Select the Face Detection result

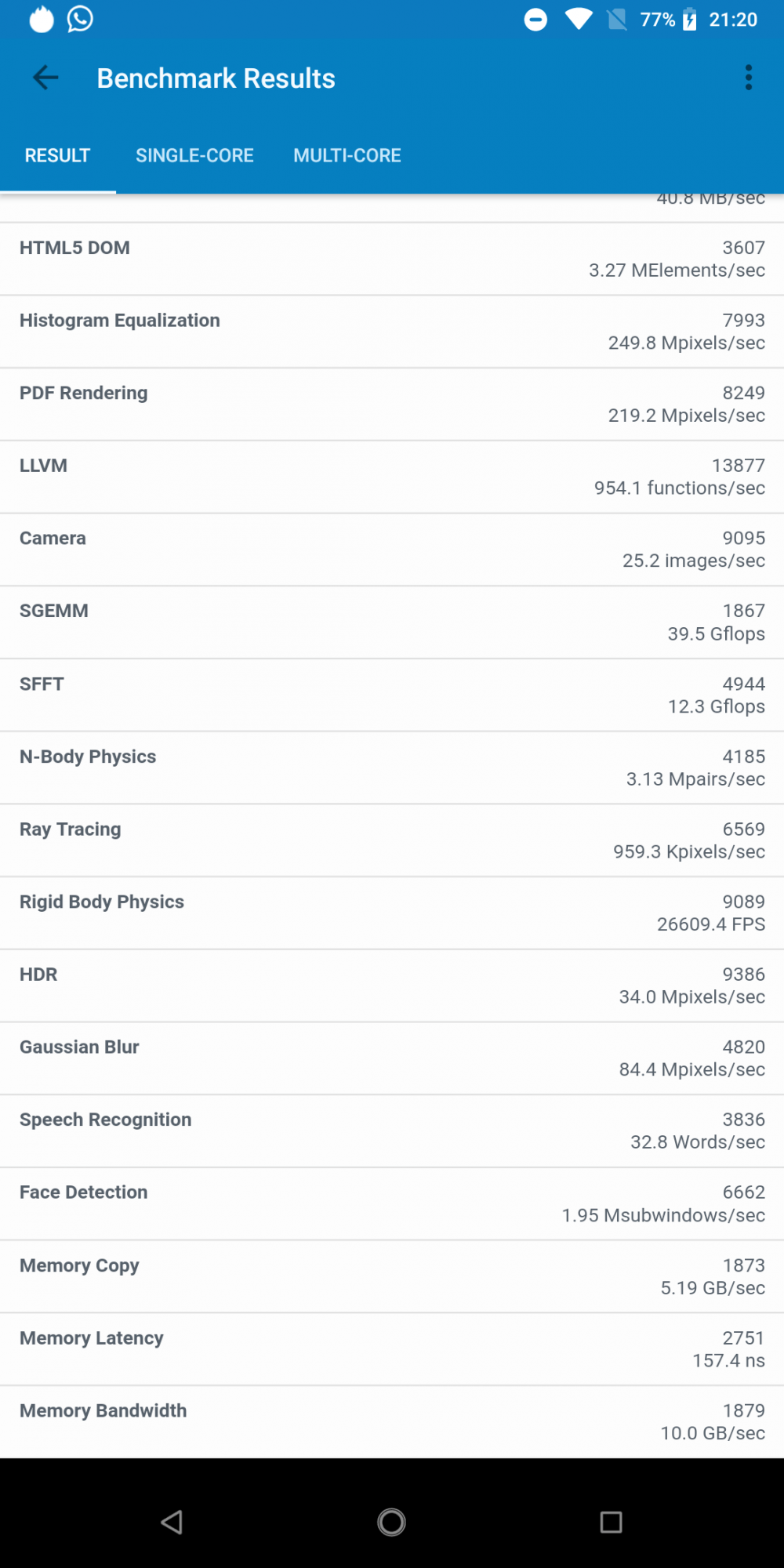click(x=392, y=1203)
